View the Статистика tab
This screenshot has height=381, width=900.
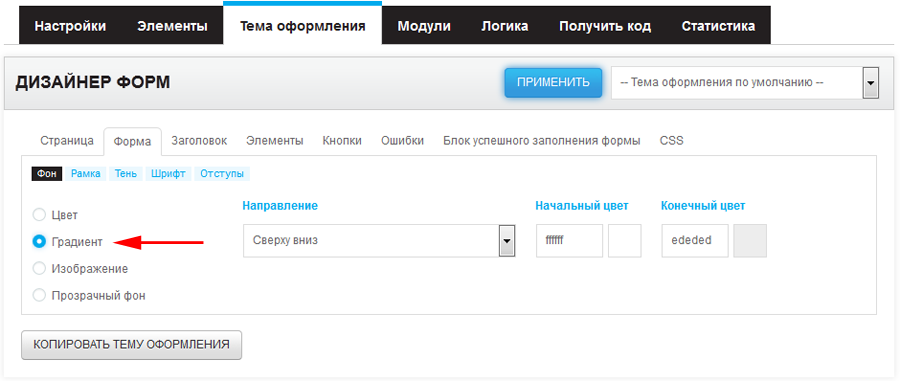click(718, 26)
